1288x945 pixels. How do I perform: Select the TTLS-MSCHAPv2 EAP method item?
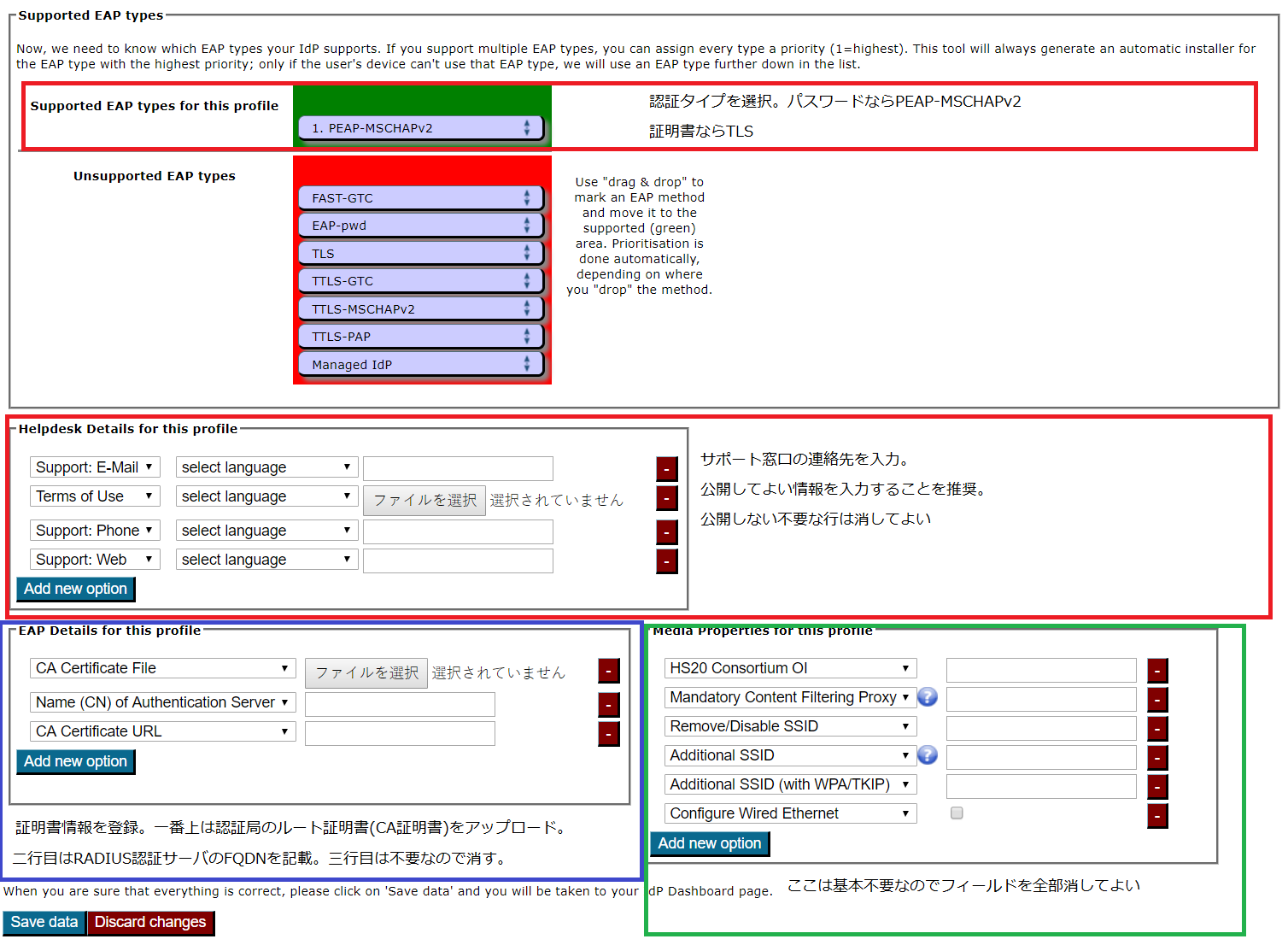[x=421, y=309]
